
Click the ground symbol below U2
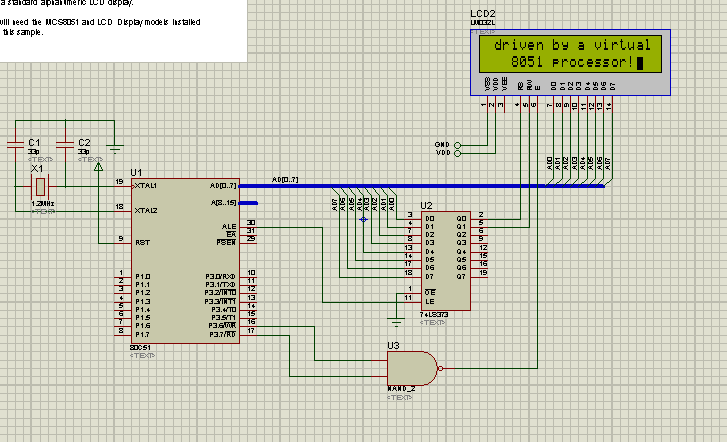coord(396,321)
